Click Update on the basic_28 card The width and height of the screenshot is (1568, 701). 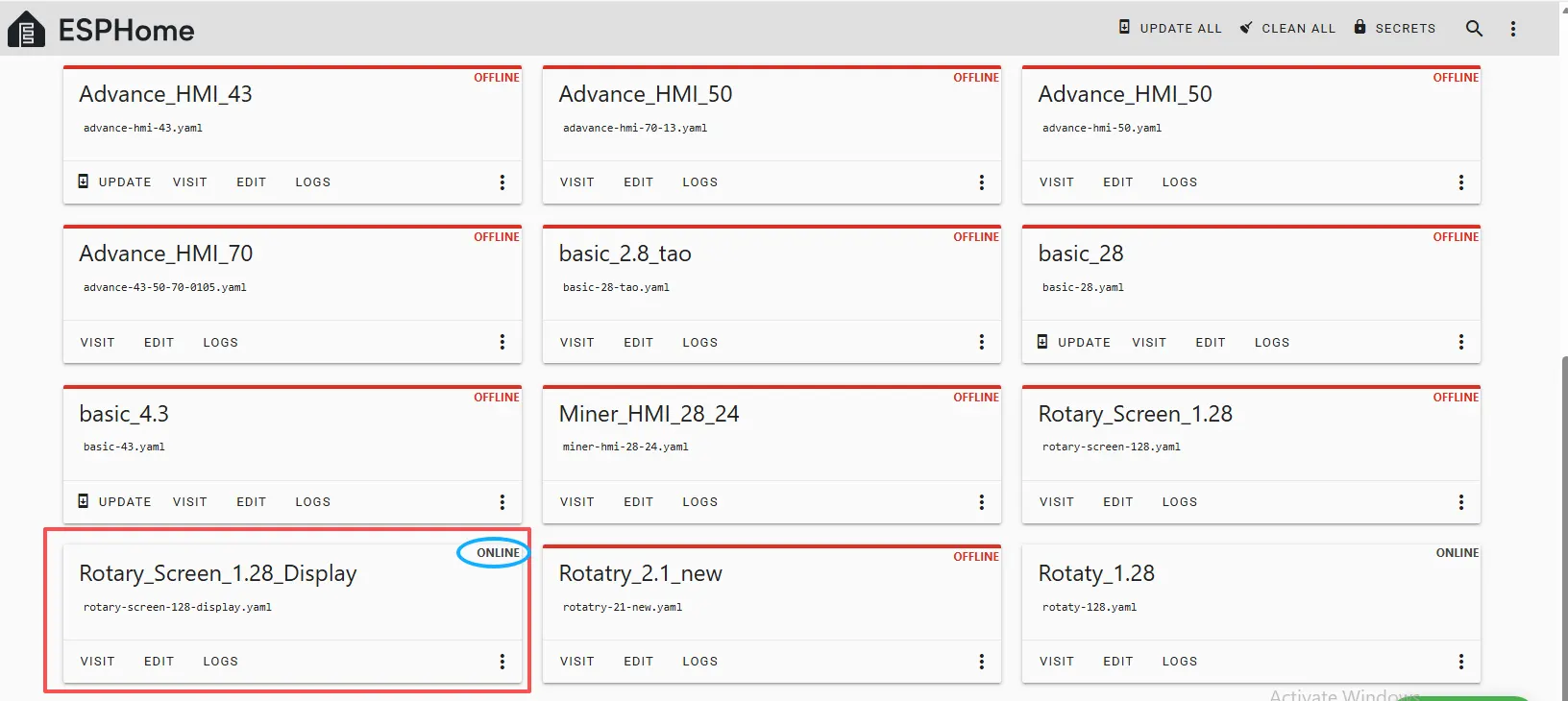click(x=1074, y=343)
